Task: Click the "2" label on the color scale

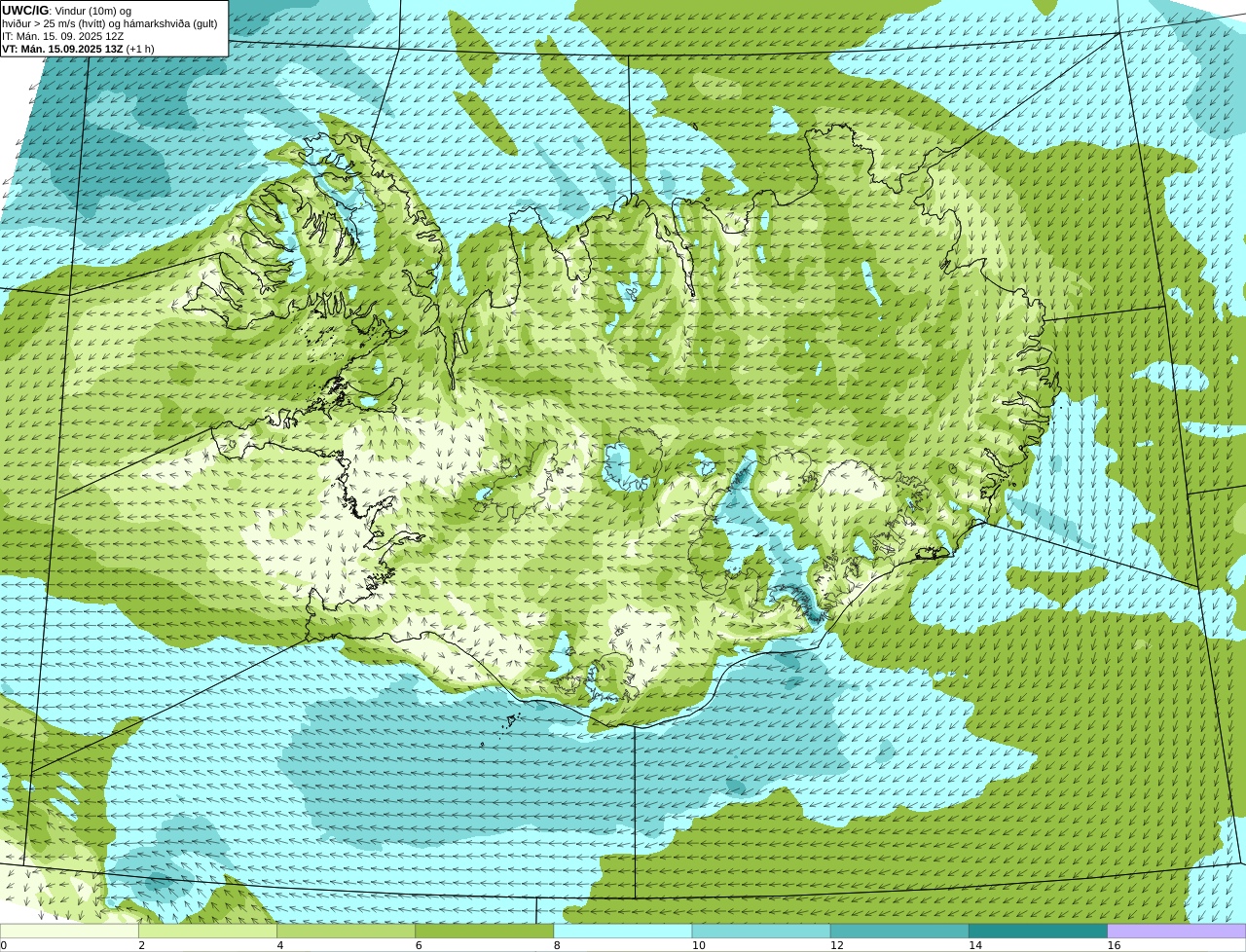Action: (x=141, y=945)
